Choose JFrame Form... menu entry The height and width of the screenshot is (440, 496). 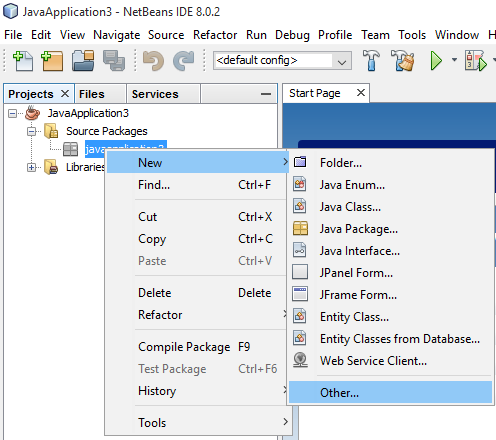point(390,295)
